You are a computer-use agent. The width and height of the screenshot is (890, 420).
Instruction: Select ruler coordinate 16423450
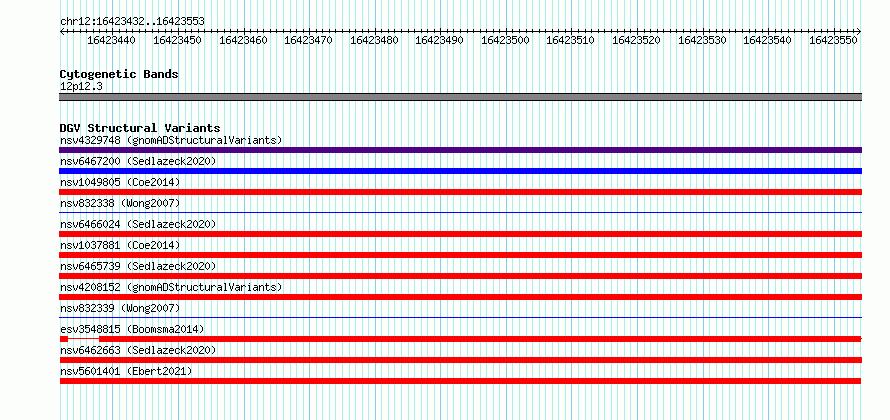tap(177, 40)
